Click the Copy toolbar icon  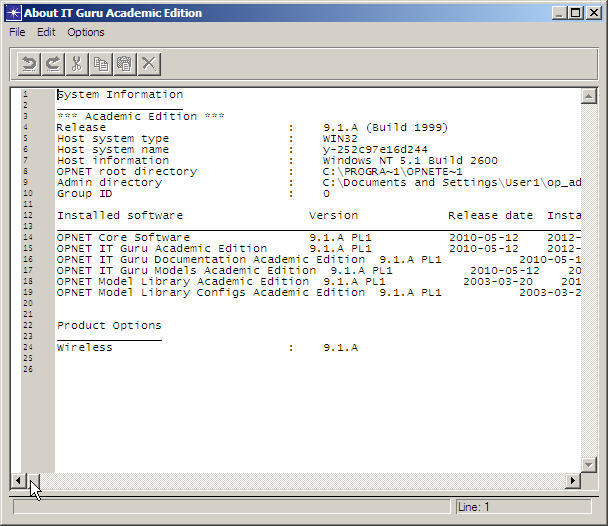[x=101, y=64]
